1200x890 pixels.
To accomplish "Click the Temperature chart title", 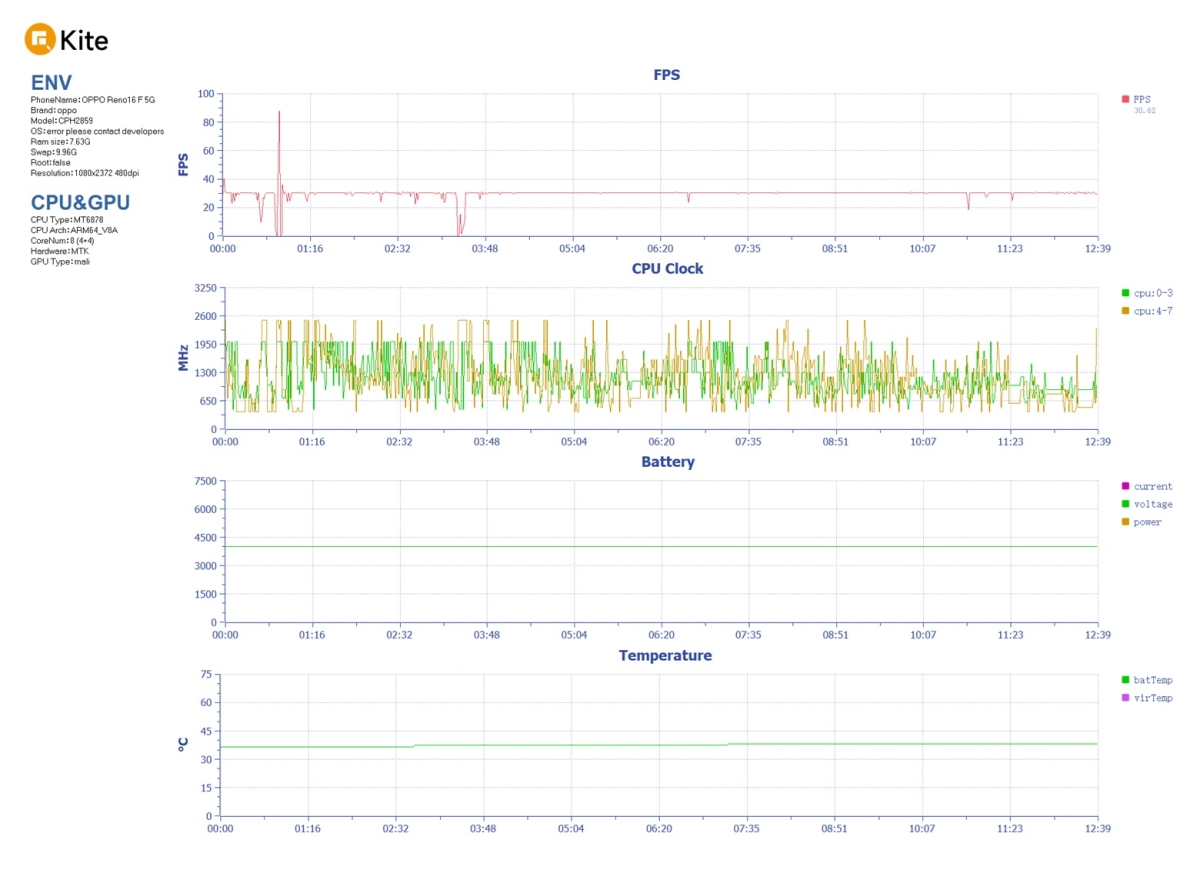I will pos(665,656).
